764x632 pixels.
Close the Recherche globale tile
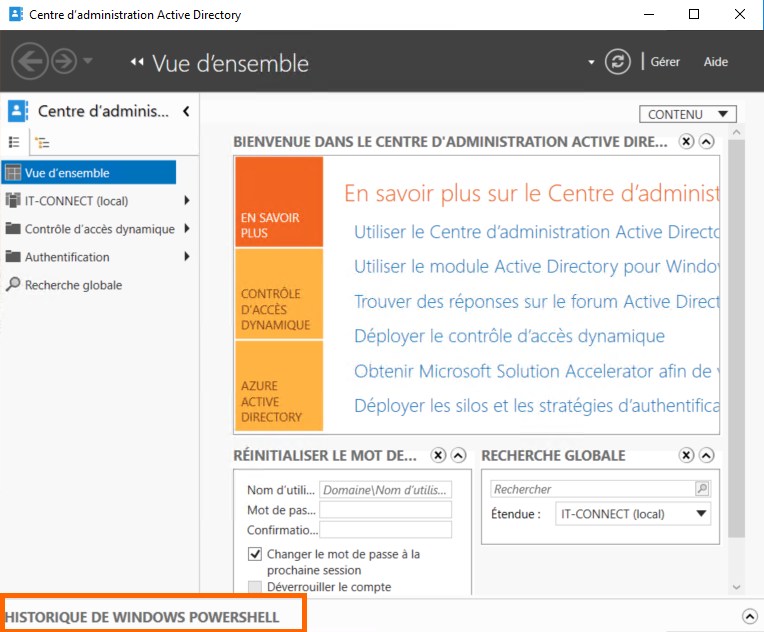click(x=686, y=455)
